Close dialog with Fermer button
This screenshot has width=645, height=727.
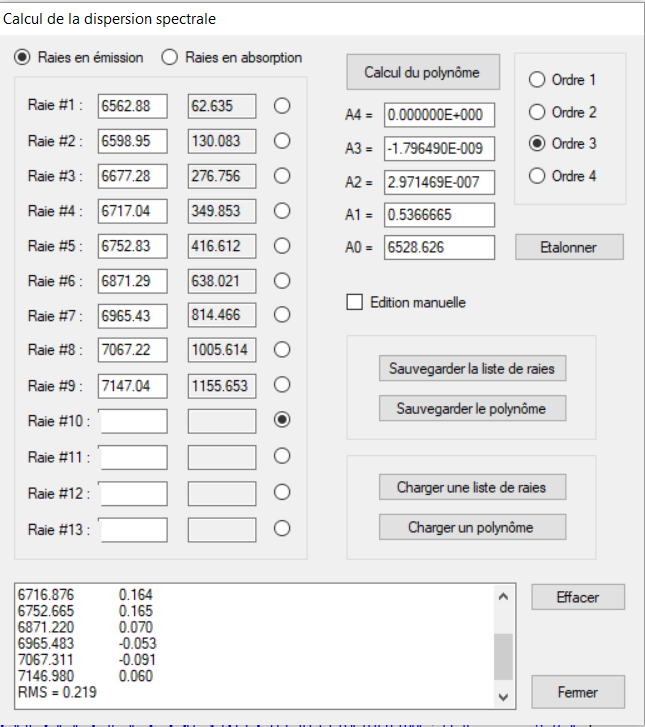(x=578, y=692)
